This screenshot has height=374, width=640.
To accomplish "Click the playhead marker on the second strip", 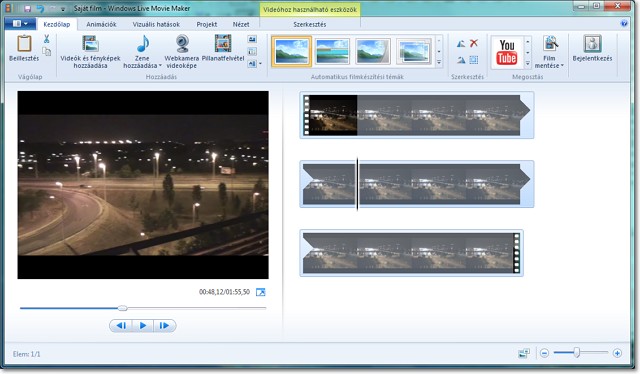I will pyautogui.click(x=358, y=184).
